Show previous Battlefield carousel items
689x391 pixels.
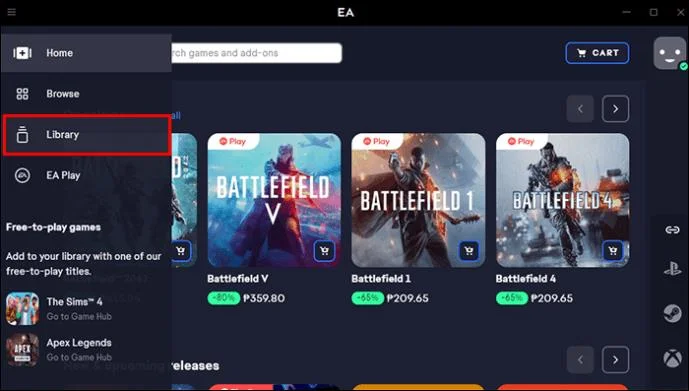(x=580, y=109)
